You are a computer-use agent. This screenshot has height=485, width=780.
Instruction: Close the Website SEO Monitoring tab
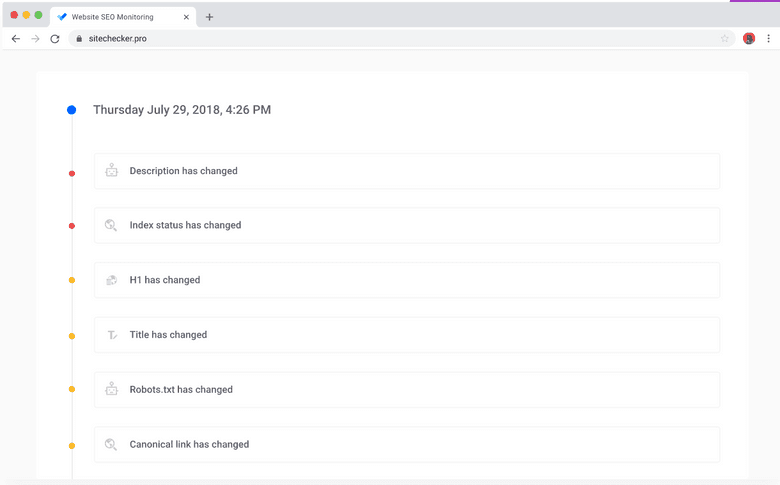click(186, 17)
